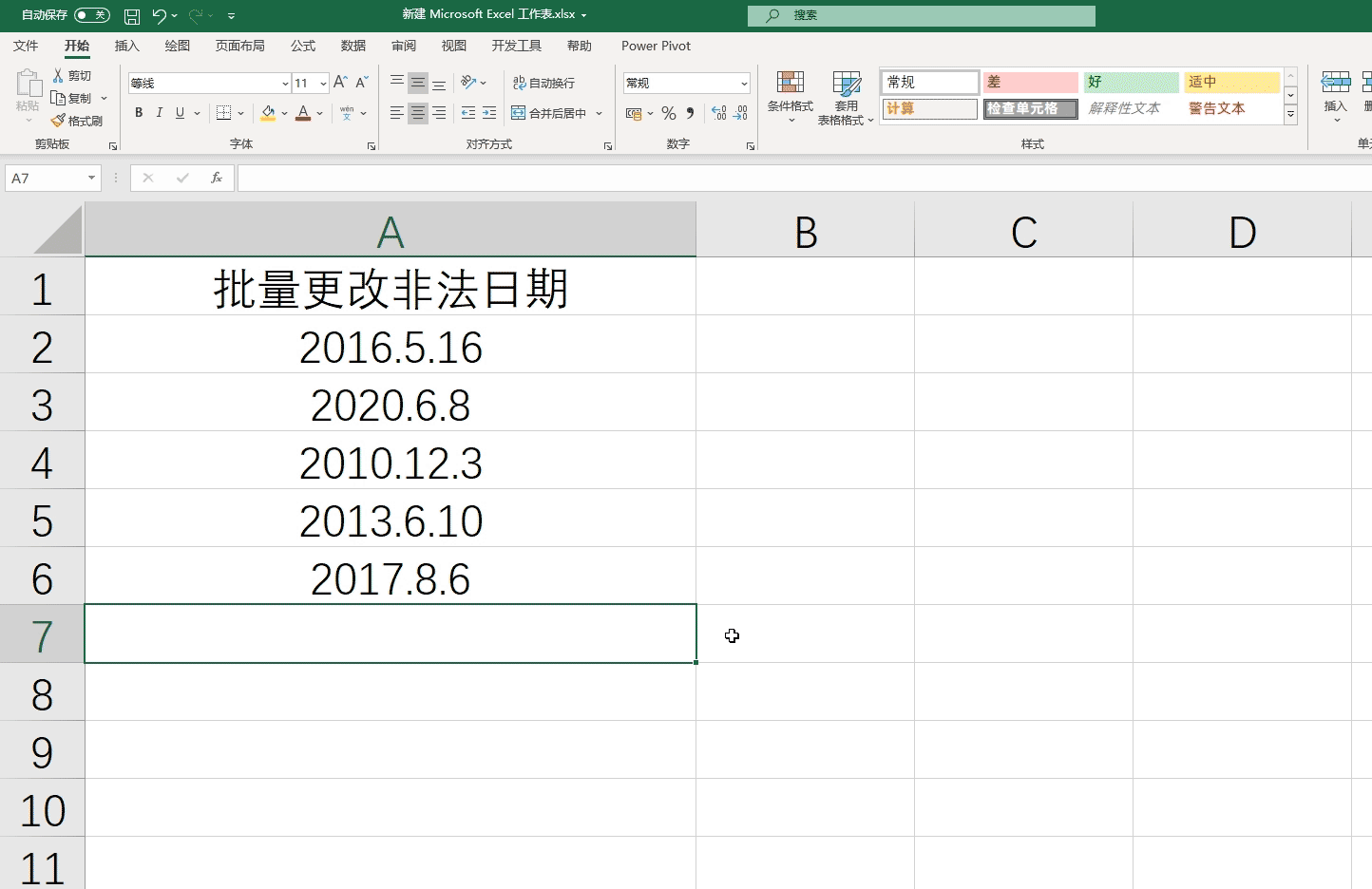Open the fill color dropdown arrow
The width and height of the screenshot is (1372, 889).
283,113
